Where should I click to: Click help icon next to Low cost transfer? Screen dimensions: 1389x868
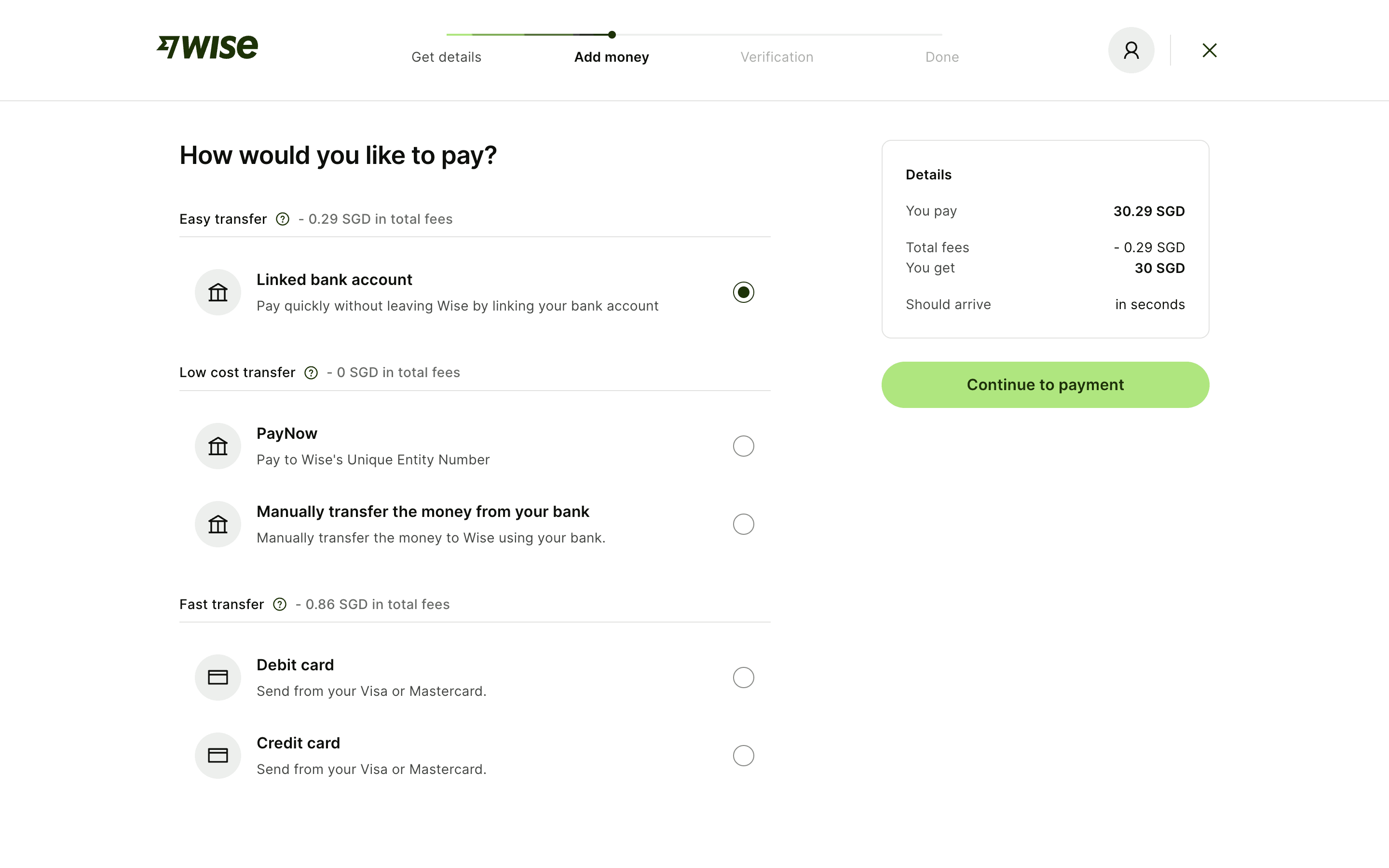tap(311, 373)
